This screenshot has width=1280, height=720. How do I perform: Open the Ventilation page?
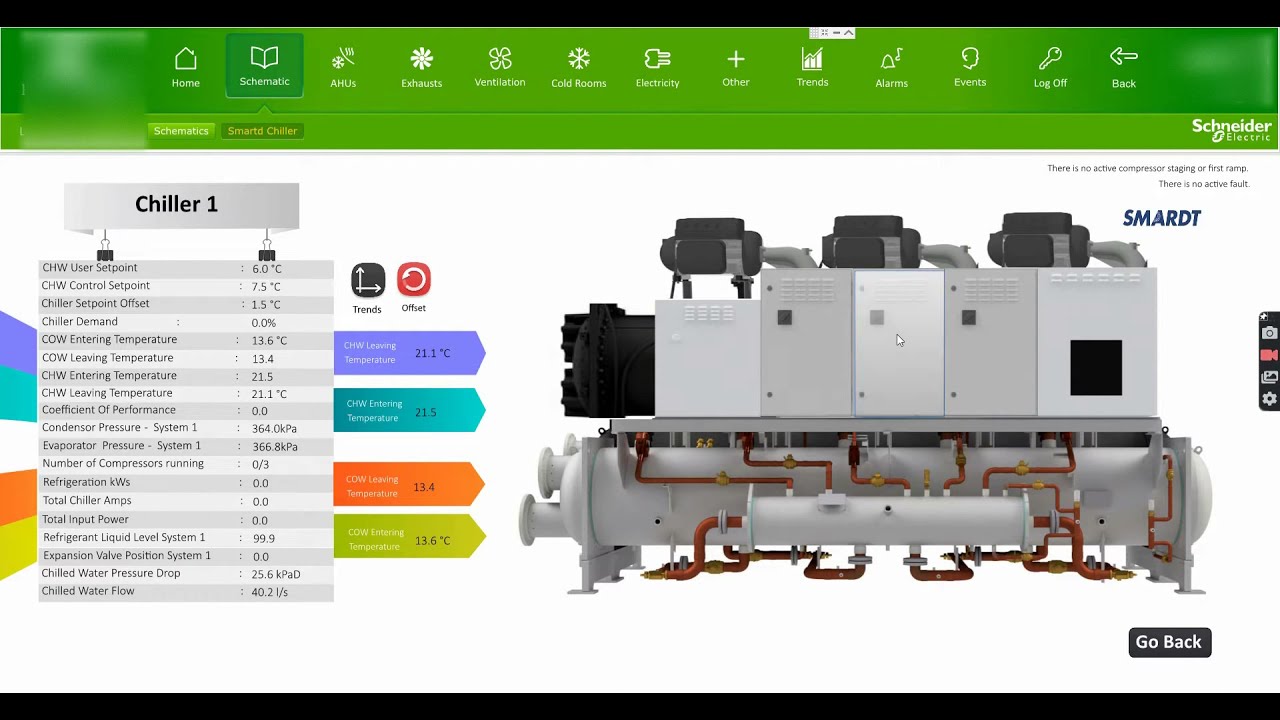(500, 68)
